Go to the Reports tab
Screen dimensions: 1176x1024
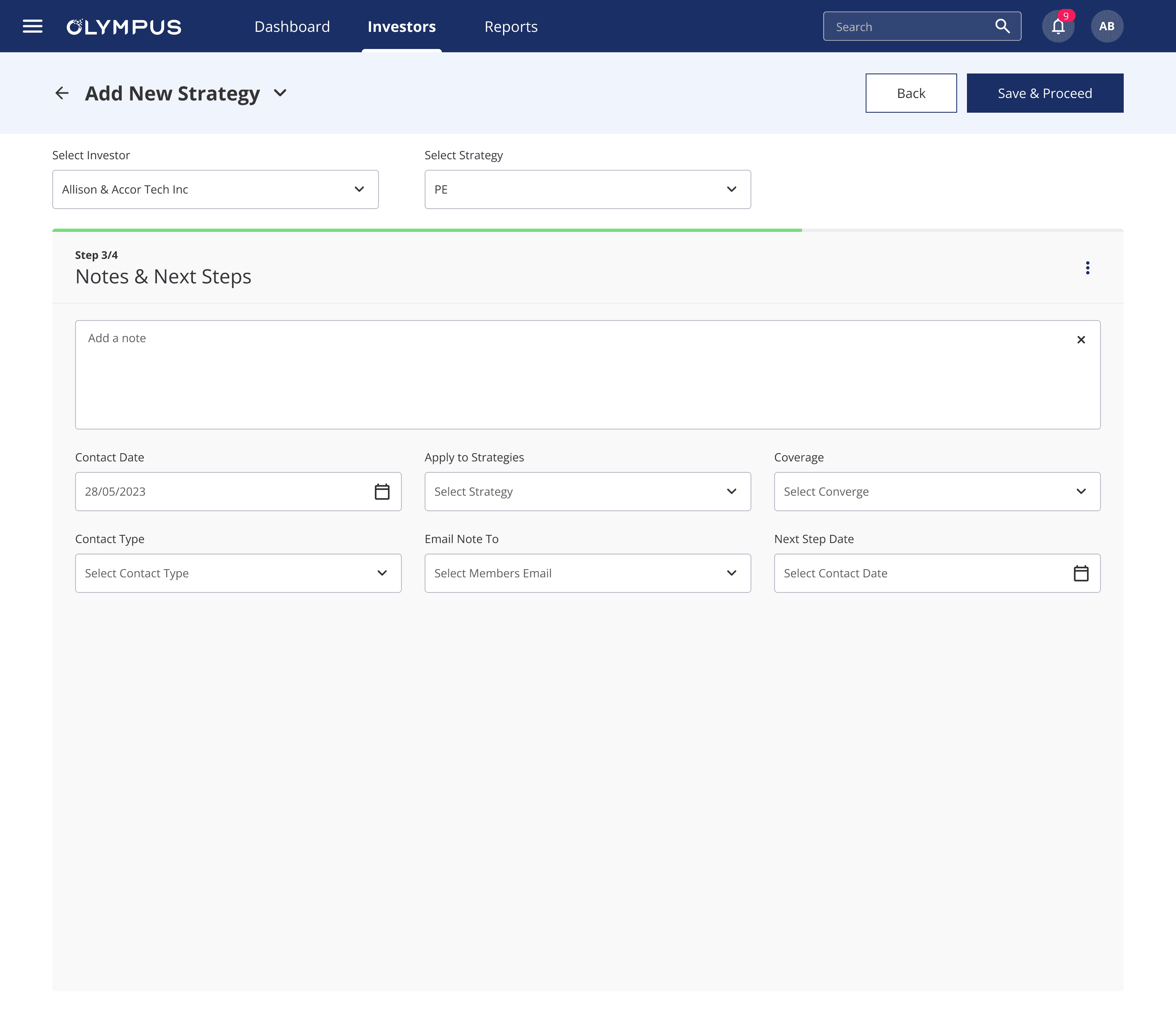tap(511, 27)
